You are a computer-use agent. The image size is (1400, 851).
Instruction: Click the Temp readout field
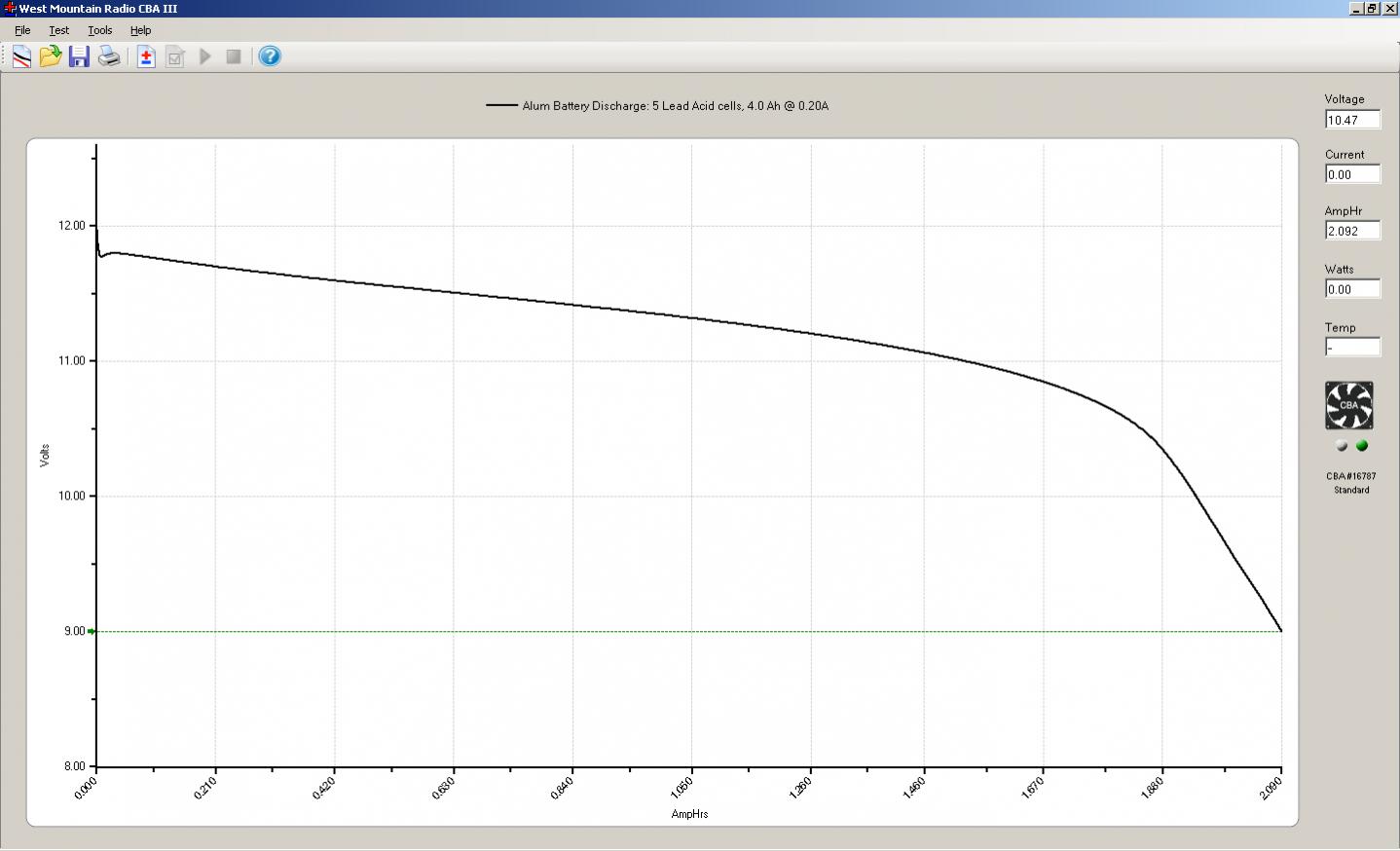pyautogui.click(x=1352, y=348)
